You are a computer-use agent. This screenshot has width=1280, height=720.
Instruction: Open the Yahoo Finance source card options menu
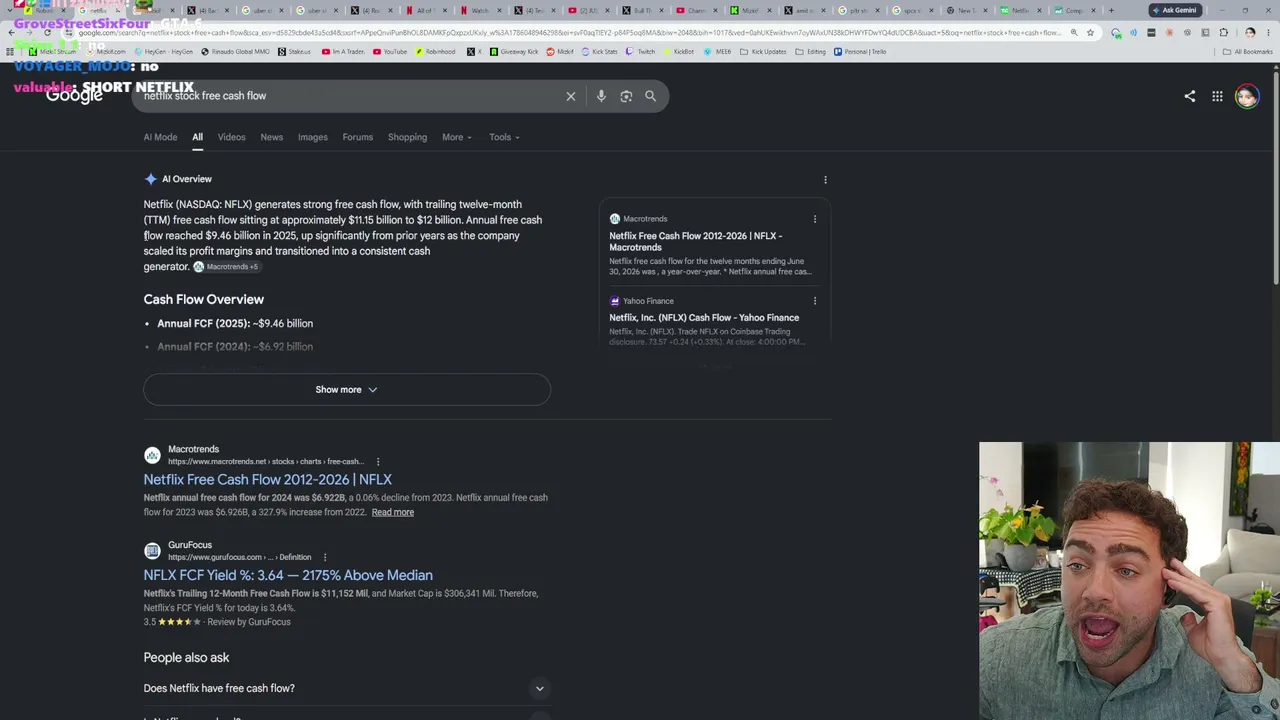[814, 301]
